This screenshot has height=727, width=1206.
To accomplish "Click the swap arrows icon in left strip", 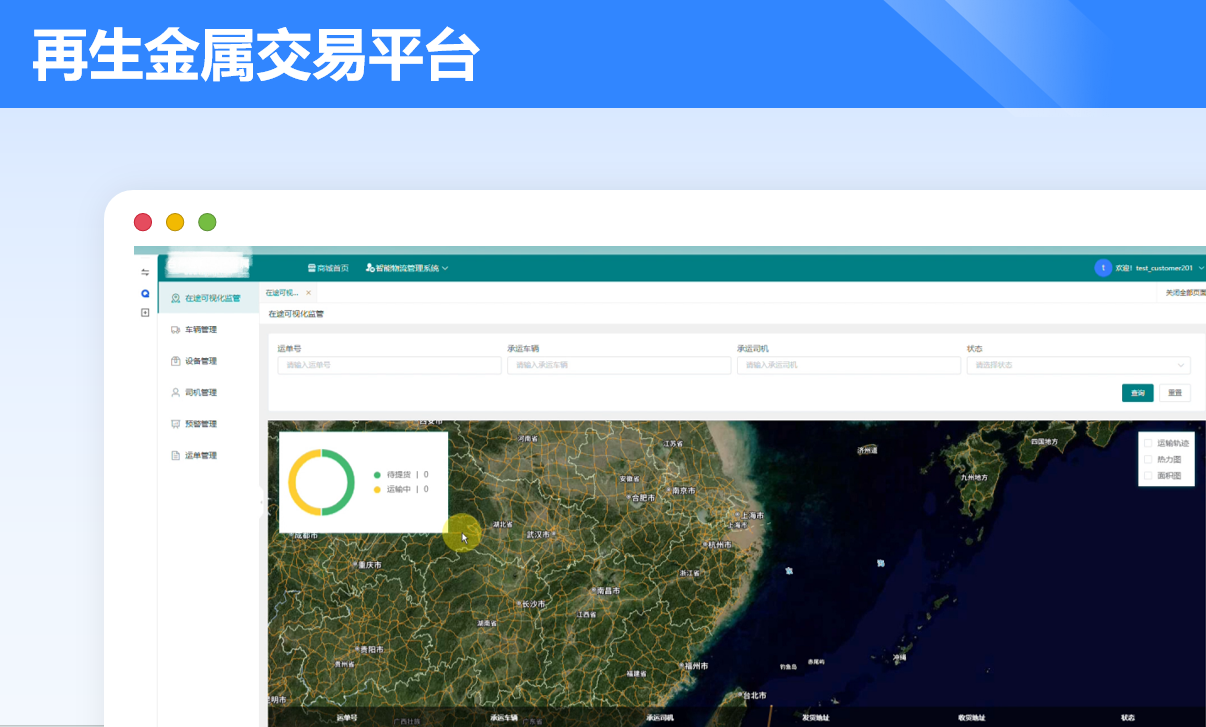I will (x=145, y=272).
